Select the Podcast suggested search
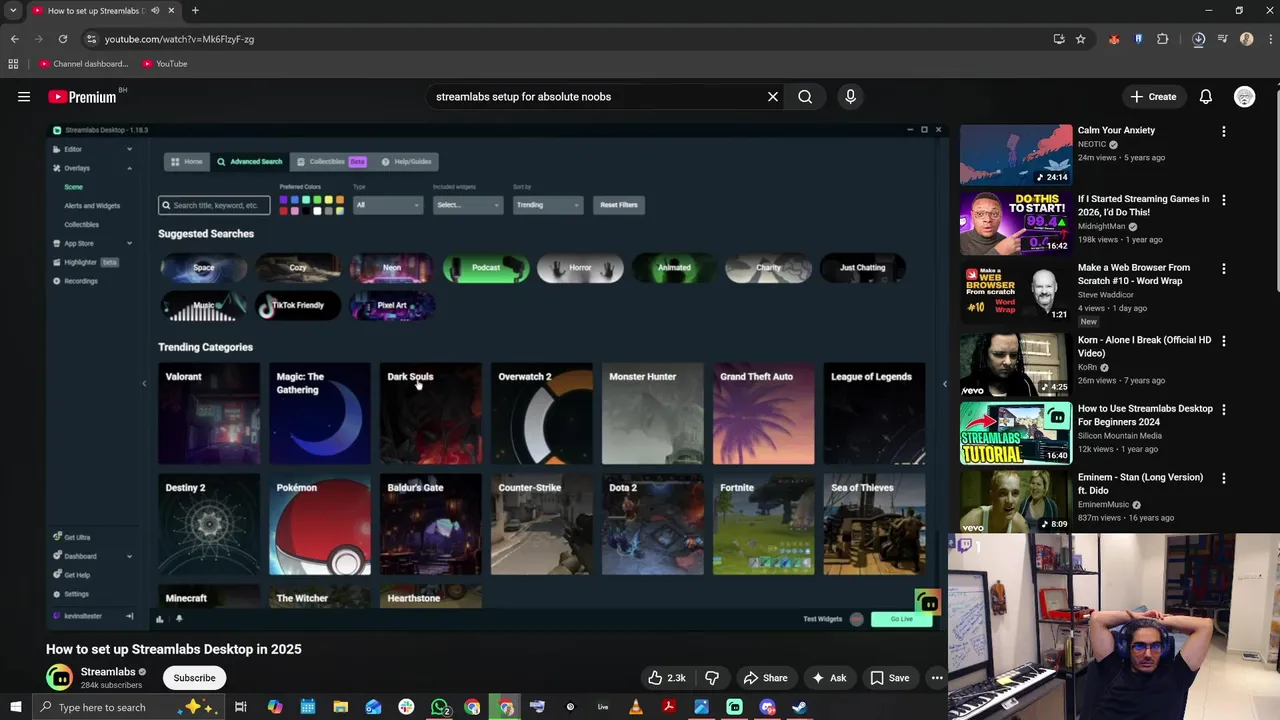1280x720 pixels. coord(486,268)
